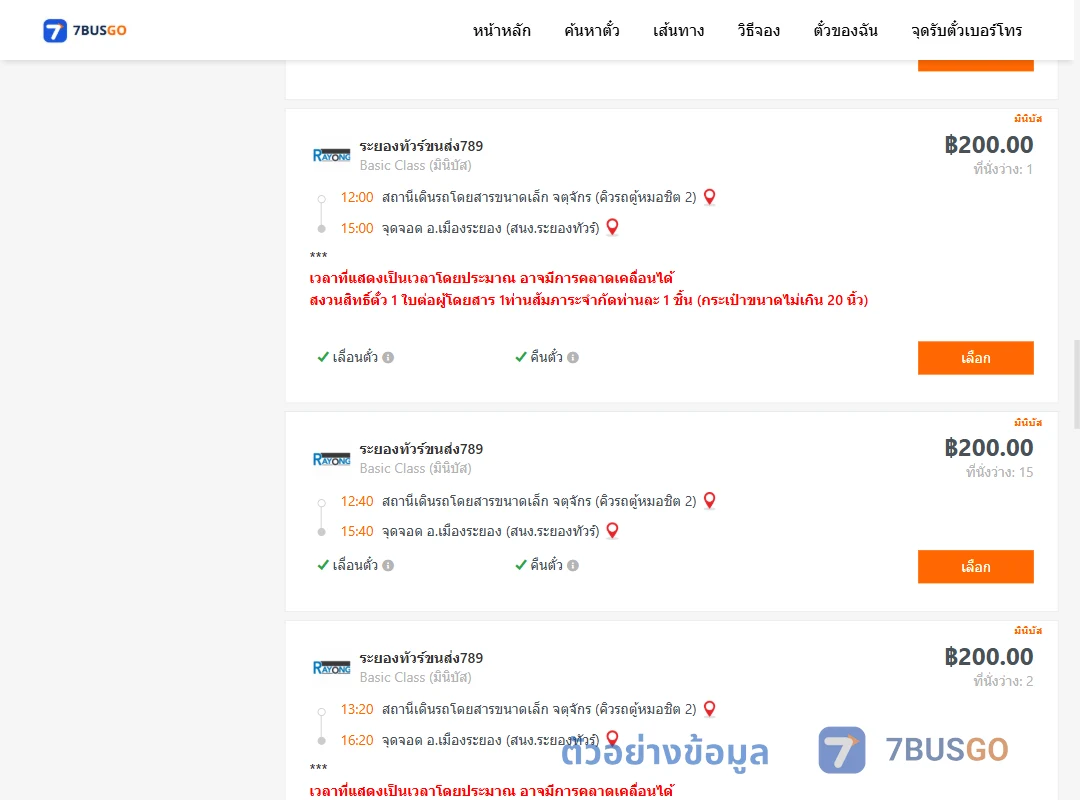Select the 12:00 trip with เลือก button
This screenshot has height=800, width=1080.
(975, 358)
